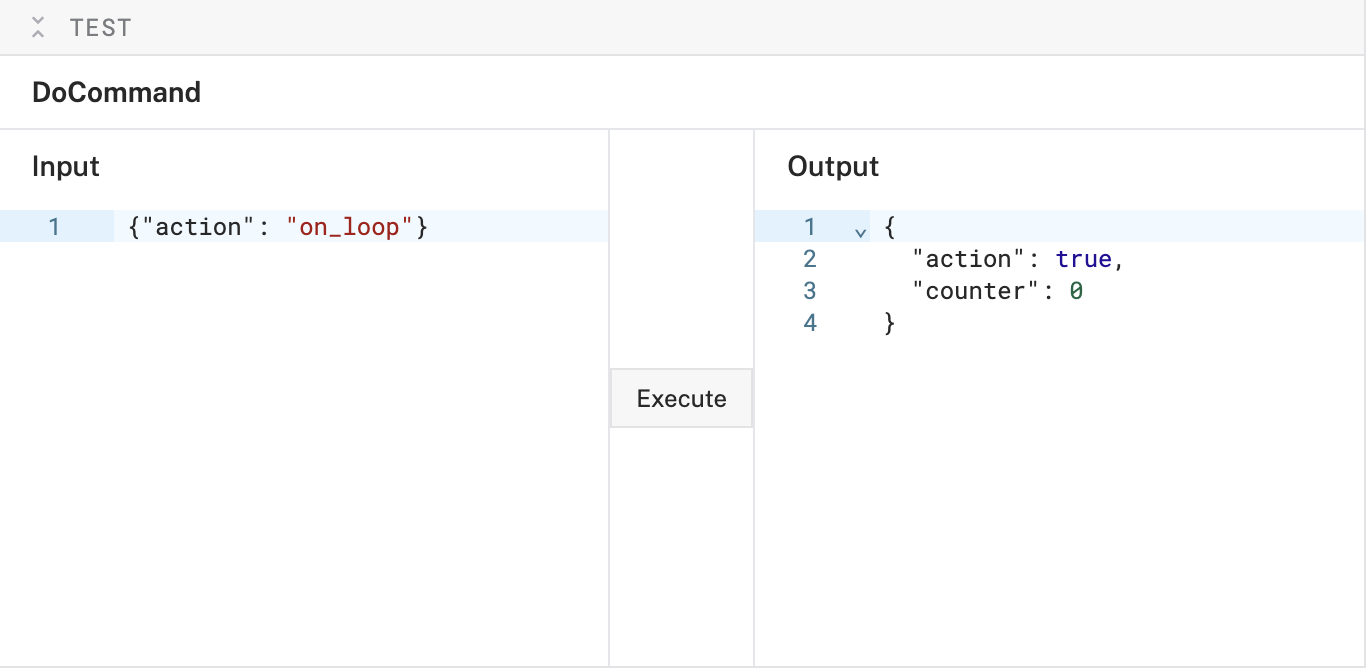
Task: Click the Output panel label
Action: tap(833, 166)
